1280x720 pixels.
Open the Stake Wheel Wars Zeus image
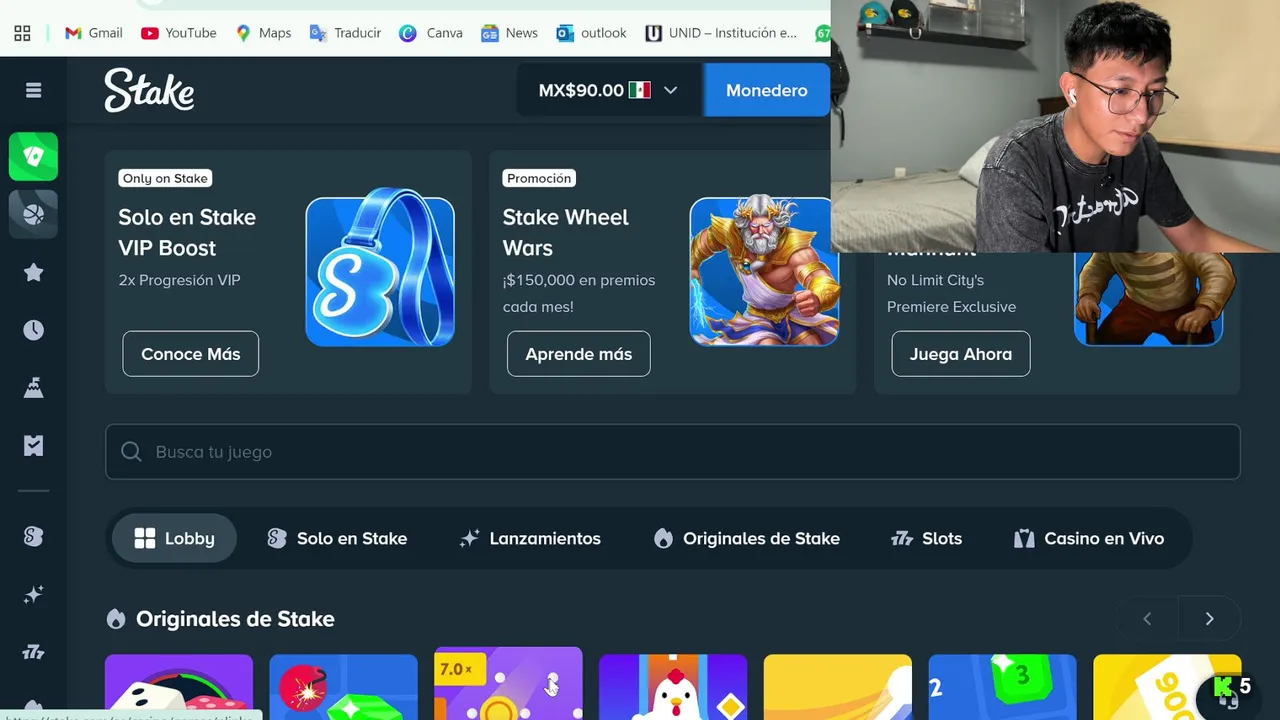tap(764, 272)
